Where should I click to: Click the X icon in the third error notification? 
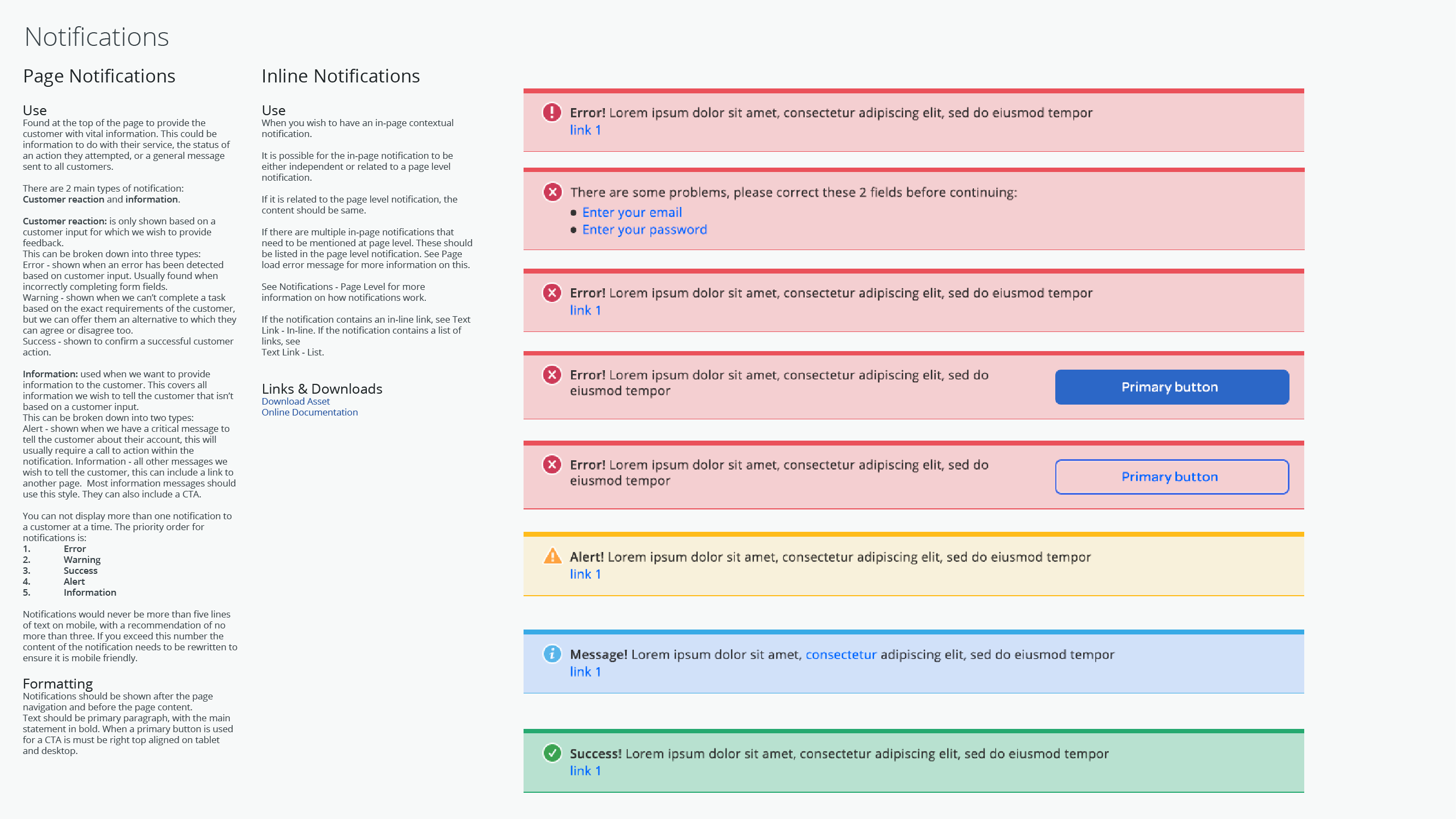[x=551, y=293]
